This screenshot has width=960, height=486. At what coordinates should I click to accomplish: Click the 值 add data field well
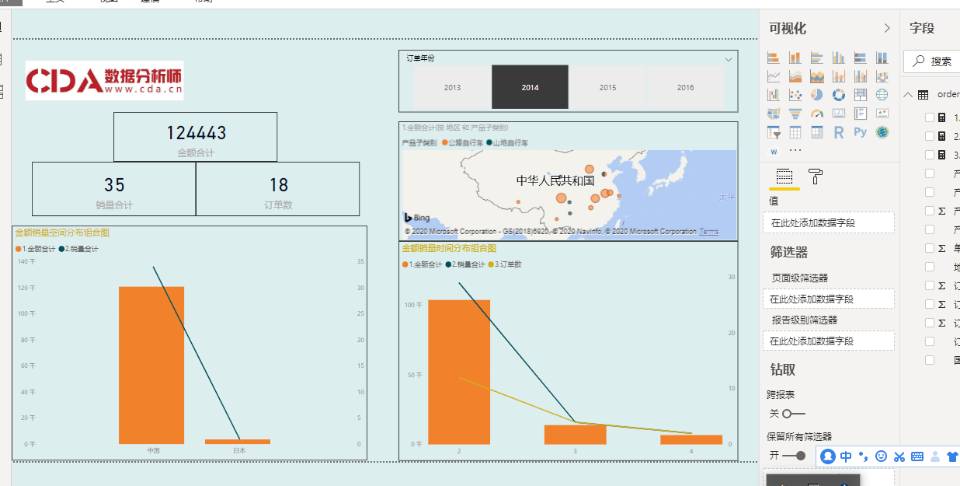coord(828,223)
